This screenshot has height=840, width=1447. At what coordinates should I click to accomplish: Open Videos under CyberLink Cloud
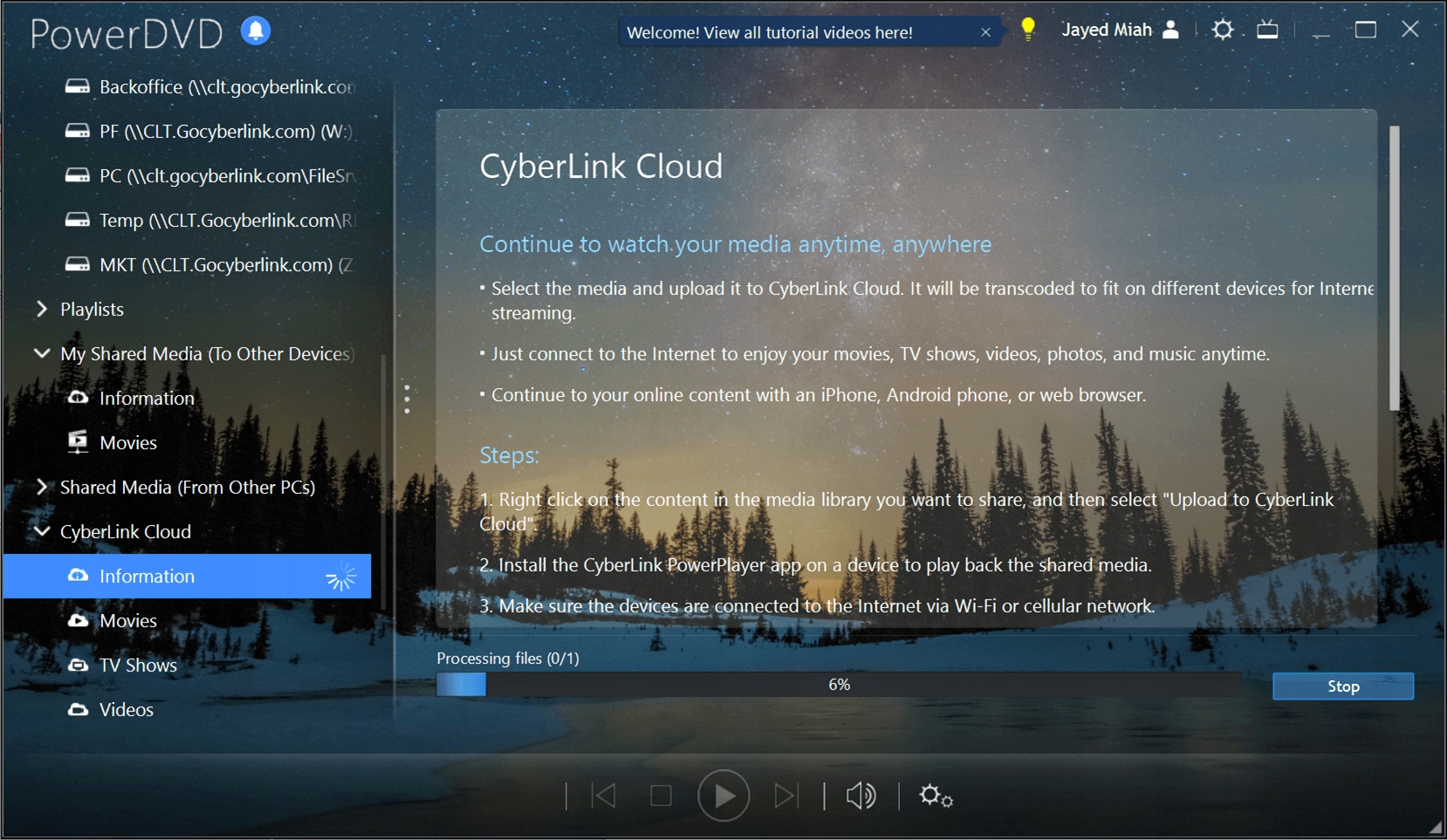(127, 709)
